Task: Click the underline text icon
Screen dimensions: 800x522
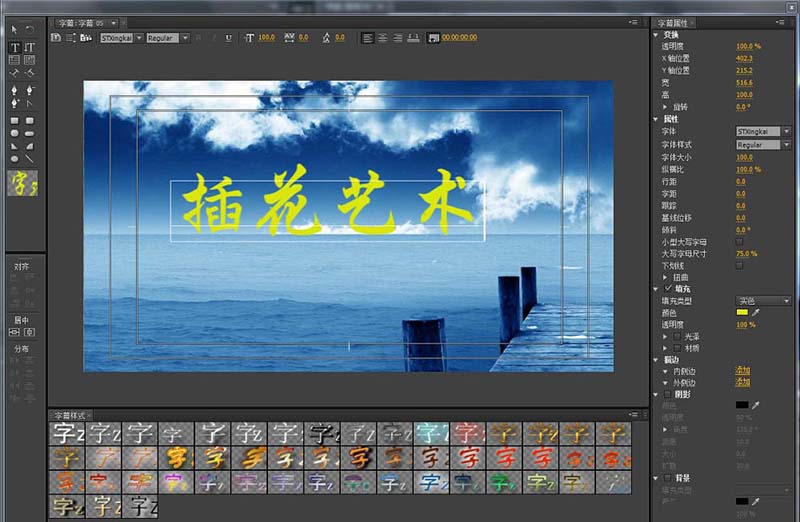Action: tap(227, 38)
